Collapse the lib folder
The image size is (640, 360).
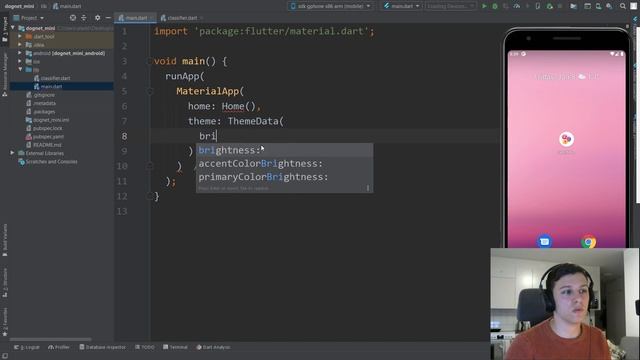(x=20, y=69)
